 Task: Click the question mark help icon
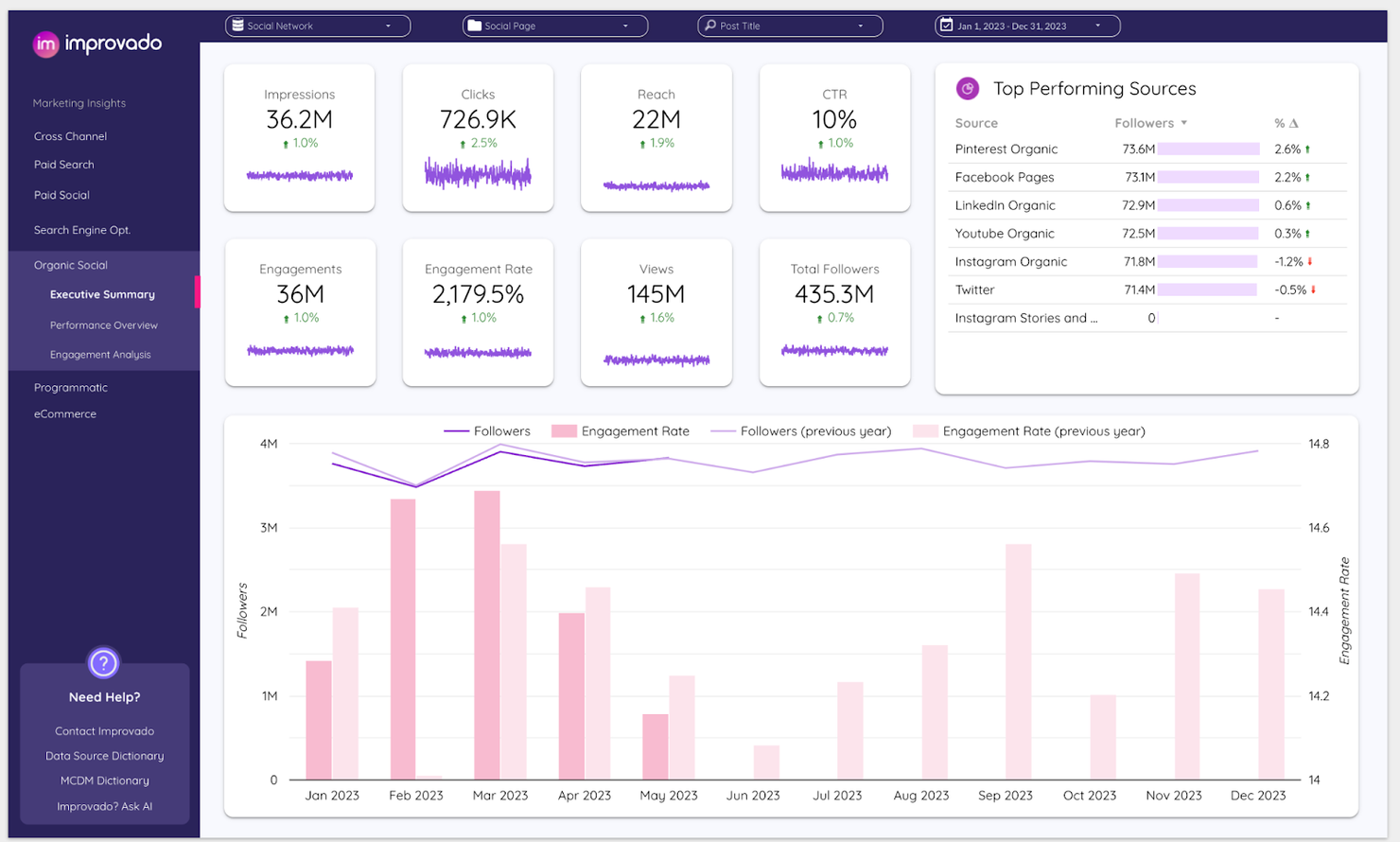103,663
